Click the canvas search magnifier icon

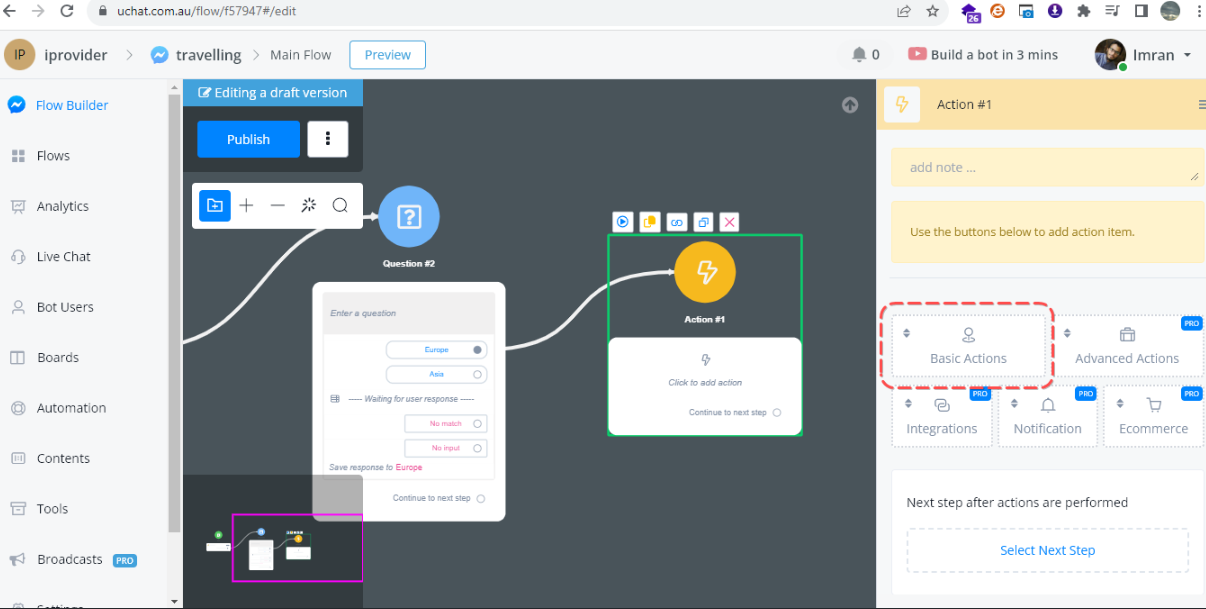340,206
